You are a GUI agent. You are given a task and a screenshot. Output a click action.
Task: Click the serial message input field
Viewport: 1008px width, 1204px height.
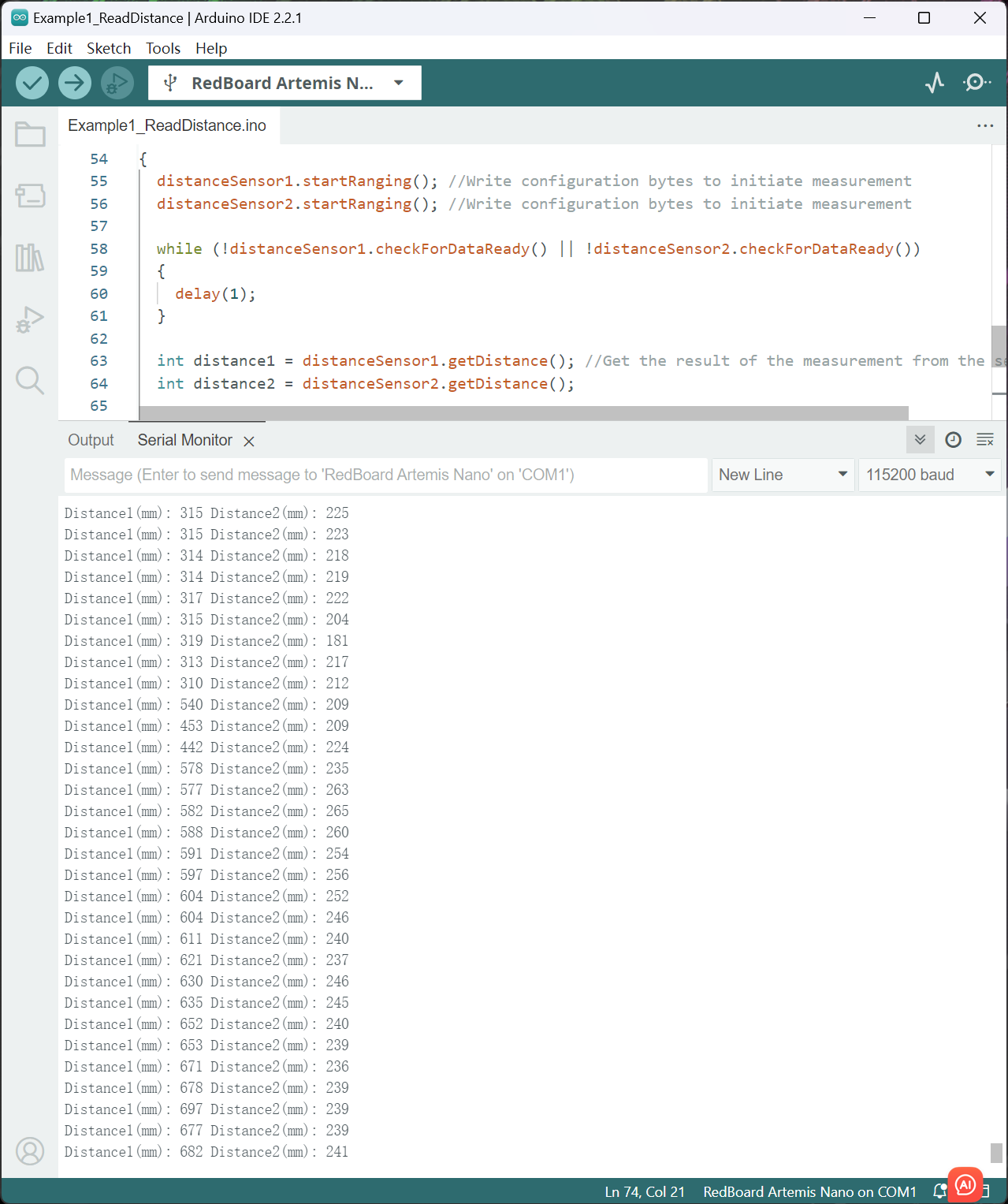[x=386, y=475]
